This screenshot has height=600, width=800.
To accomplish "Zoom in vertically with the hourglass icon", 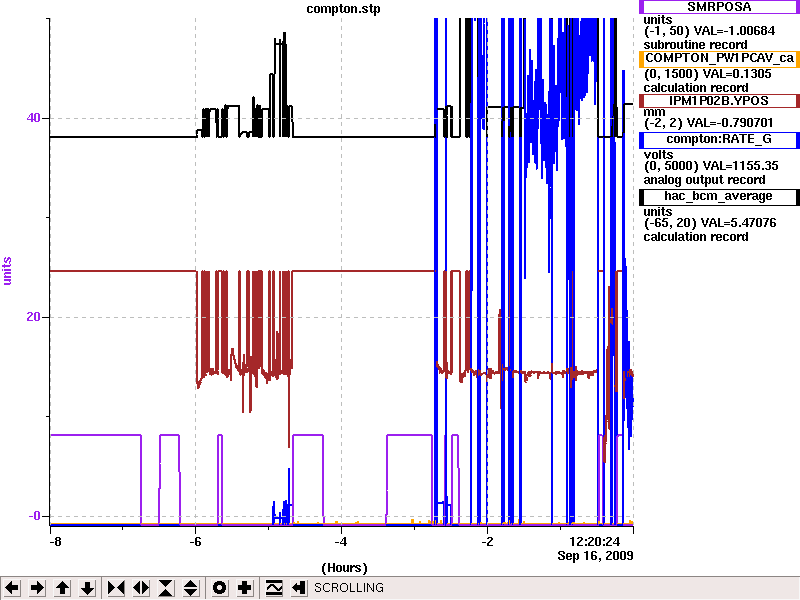I will pos(166,588).
